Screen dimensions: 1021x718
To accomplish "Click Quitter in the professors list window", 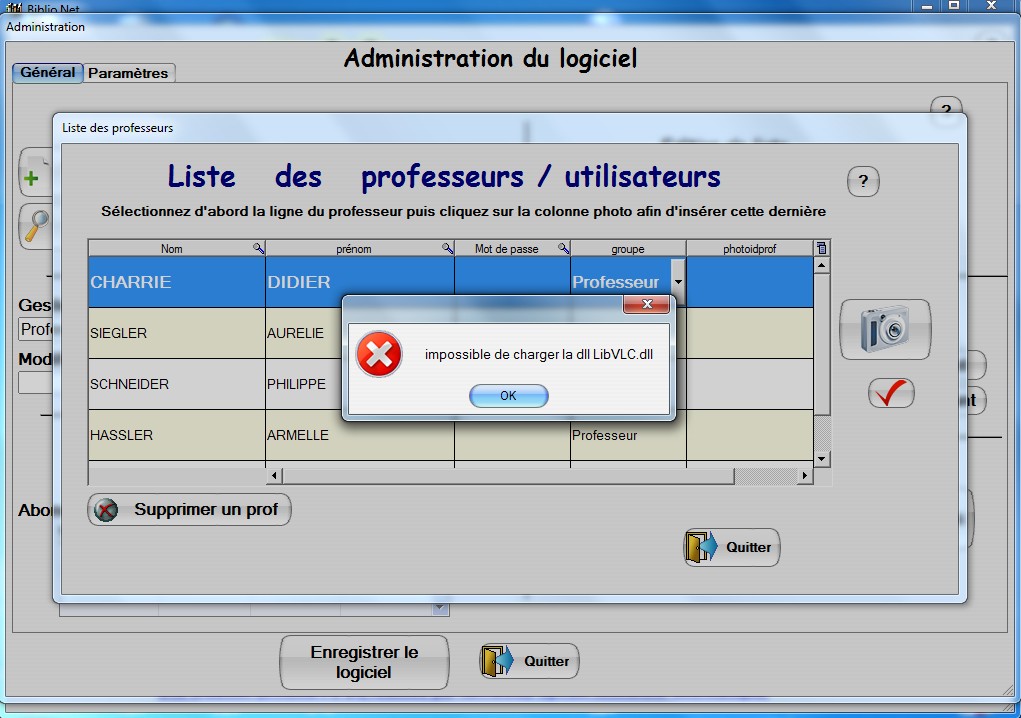I will [732, 547].
